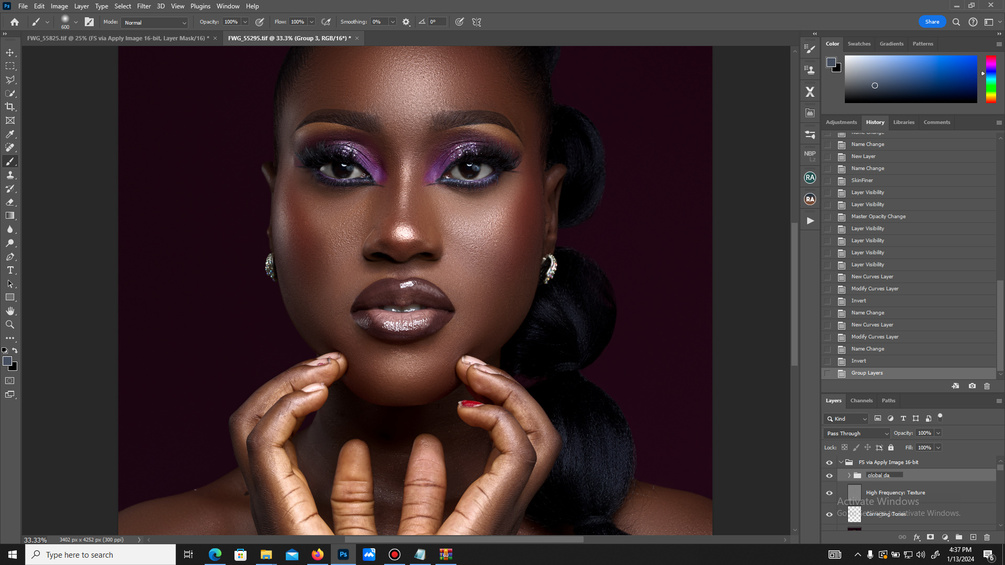Viewport: 1005px width, 565px height.
Task: Open the brush Opacity dropdown arrow
Action: pos(245,22)
